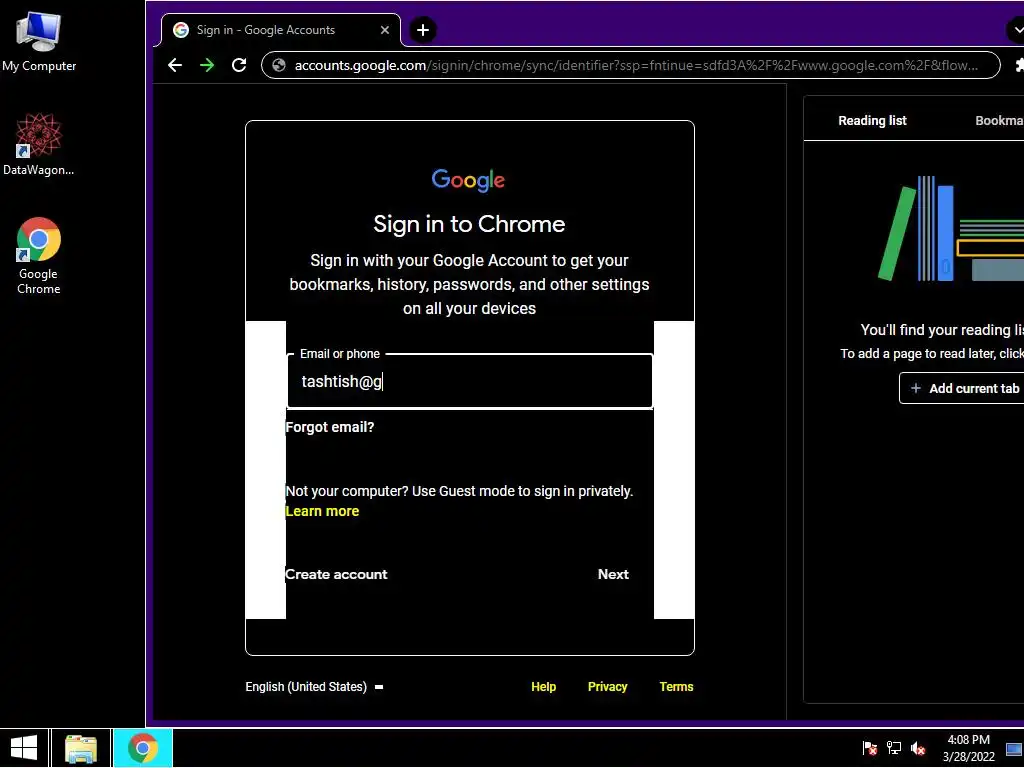1024x768 pixels.
Task: Open the Terms footer link
Action: tap(676, 687)
